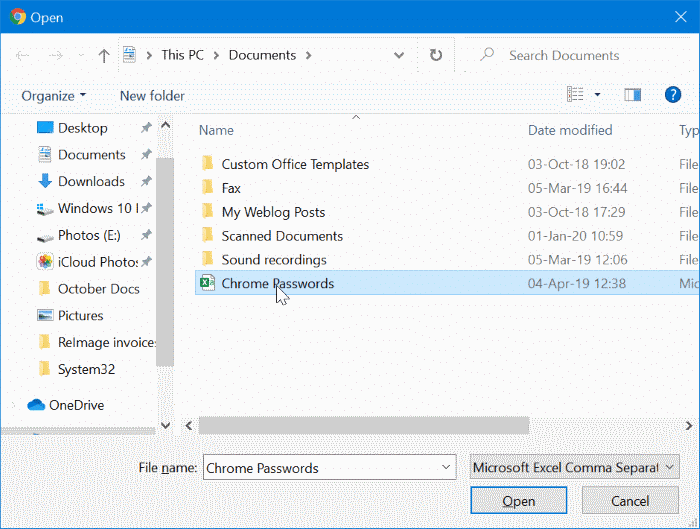The height and width of the screenshot is (529, 700).
Task: Select Scanned Documents folder
Action: (282, 236)
